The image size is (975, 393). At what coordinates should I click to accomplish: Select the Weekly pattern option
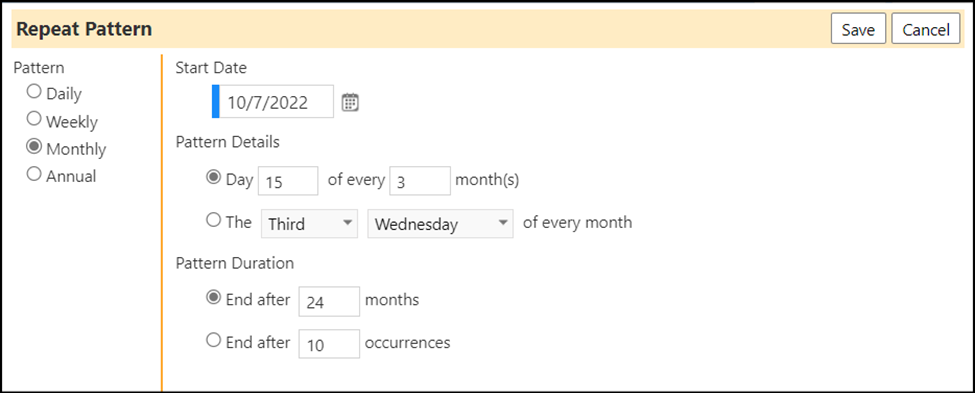[34, 119]
